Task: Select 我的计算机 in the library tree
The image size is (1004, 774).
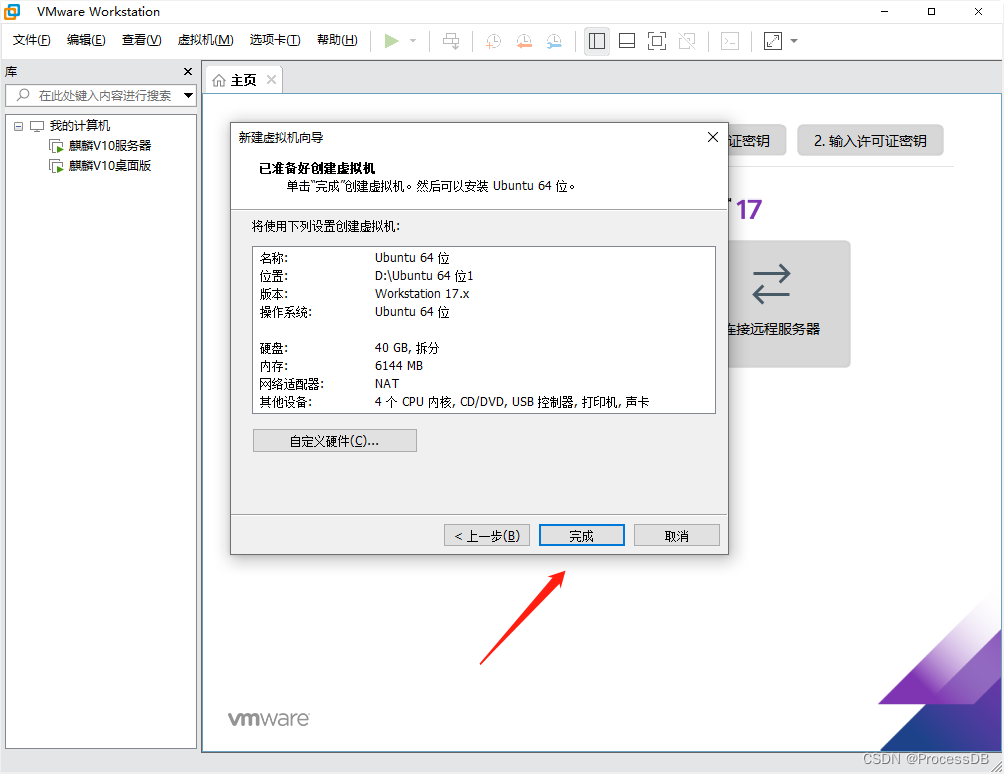Action: pyautogui.click(x=79, y=126)
